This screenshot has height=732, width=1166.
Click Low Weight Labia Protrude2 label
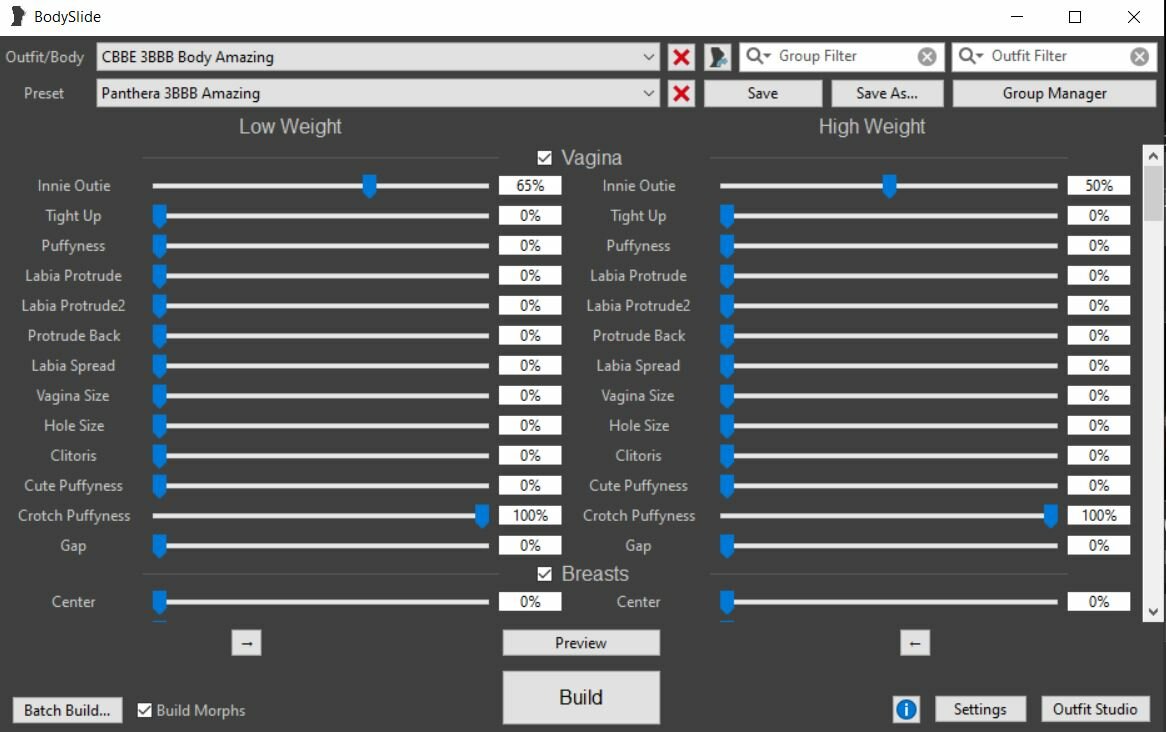click(x=73, y=306)
